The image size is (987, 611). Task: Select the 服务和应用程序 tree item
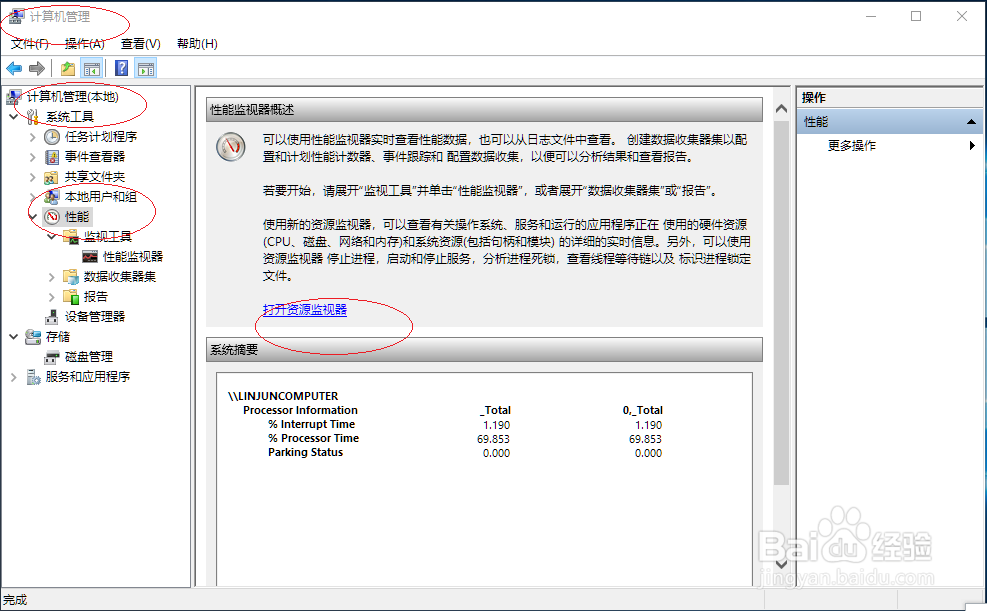(x=86, y=376)
